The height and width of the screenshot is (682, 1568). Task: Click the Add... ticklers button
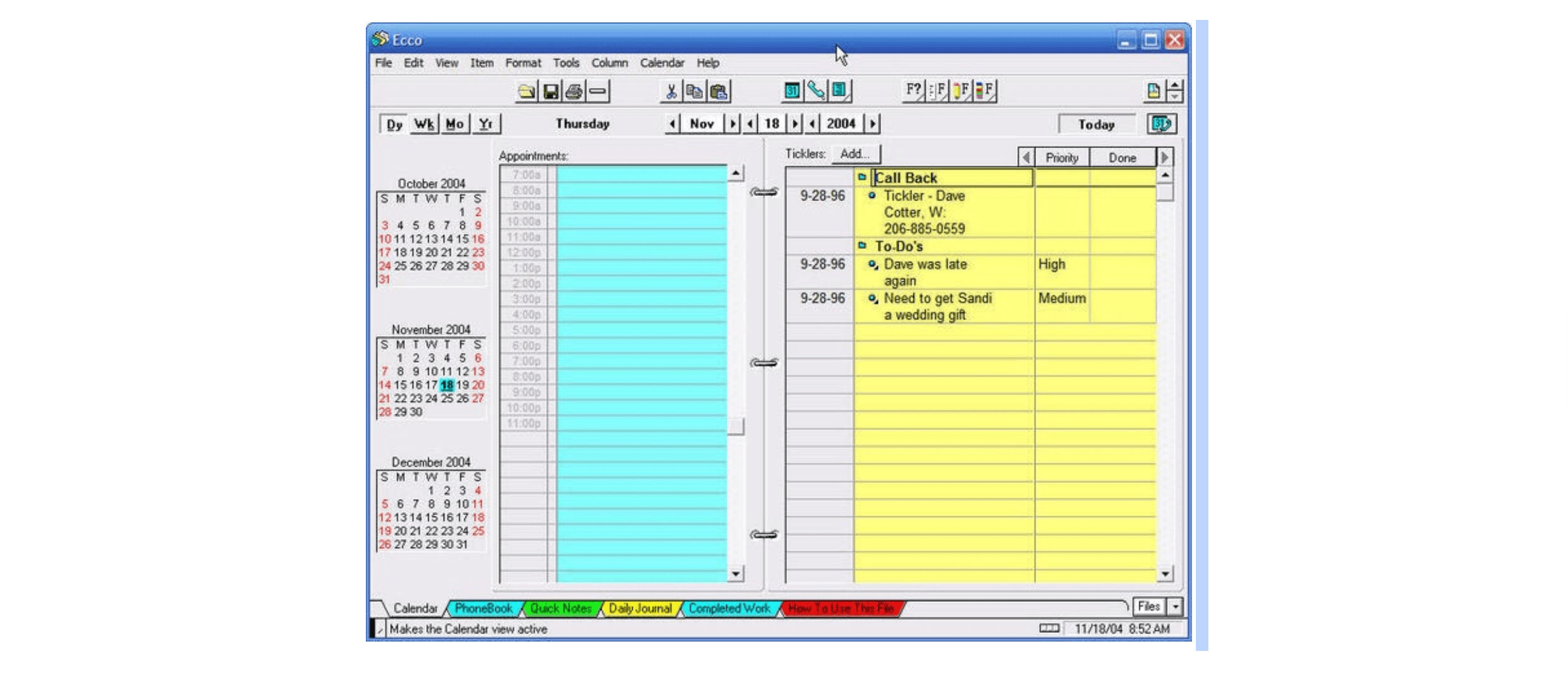(855, 154)
